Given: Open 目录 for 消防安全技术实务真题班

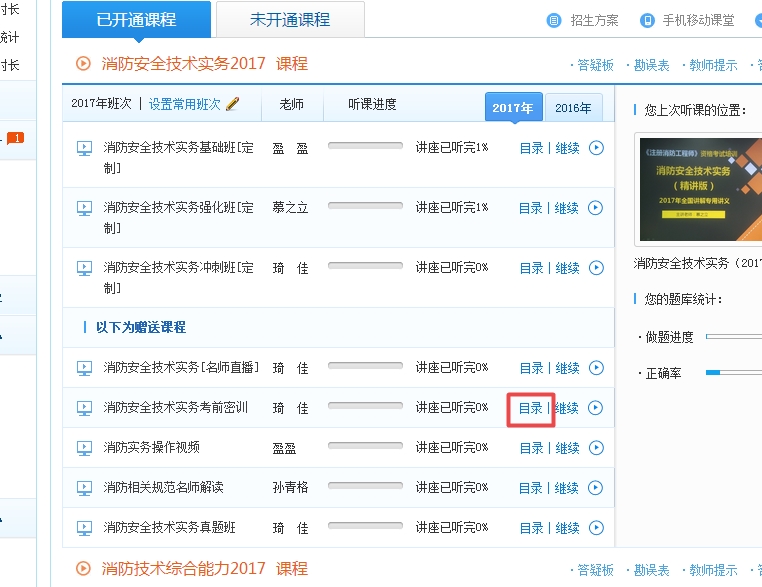Looking at the screenshot, I should coord(531,528).
